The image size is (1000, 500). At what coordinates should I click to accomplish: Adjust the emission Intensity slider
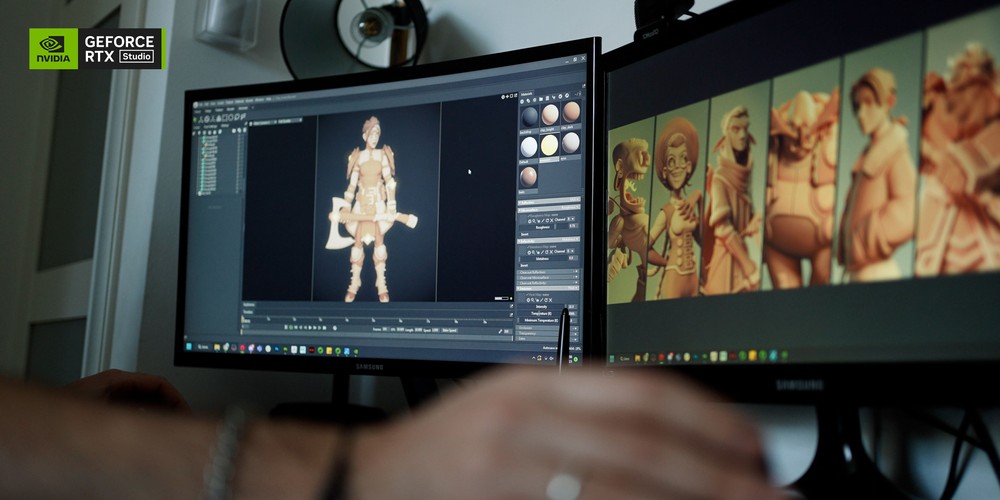tap(542, 307)
